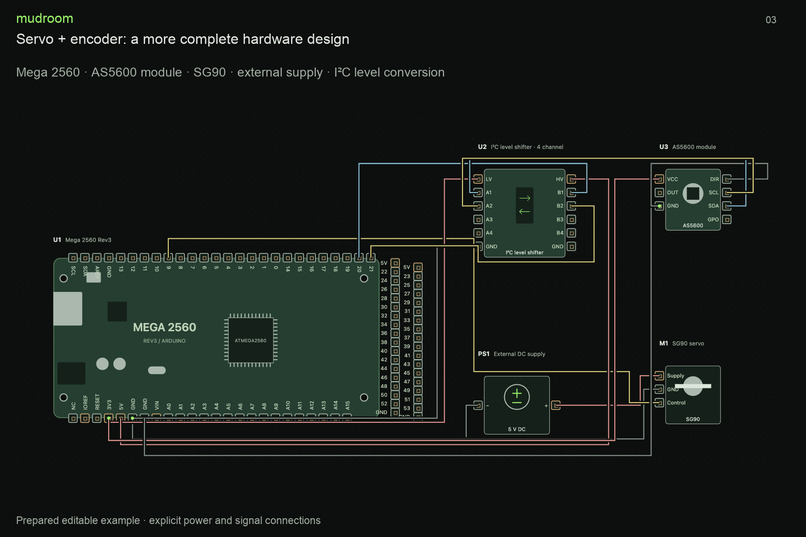Screen dimensions: 806x537
Task: Click the green direction arrows on level shifter
Action: click(x=524, y=205)
